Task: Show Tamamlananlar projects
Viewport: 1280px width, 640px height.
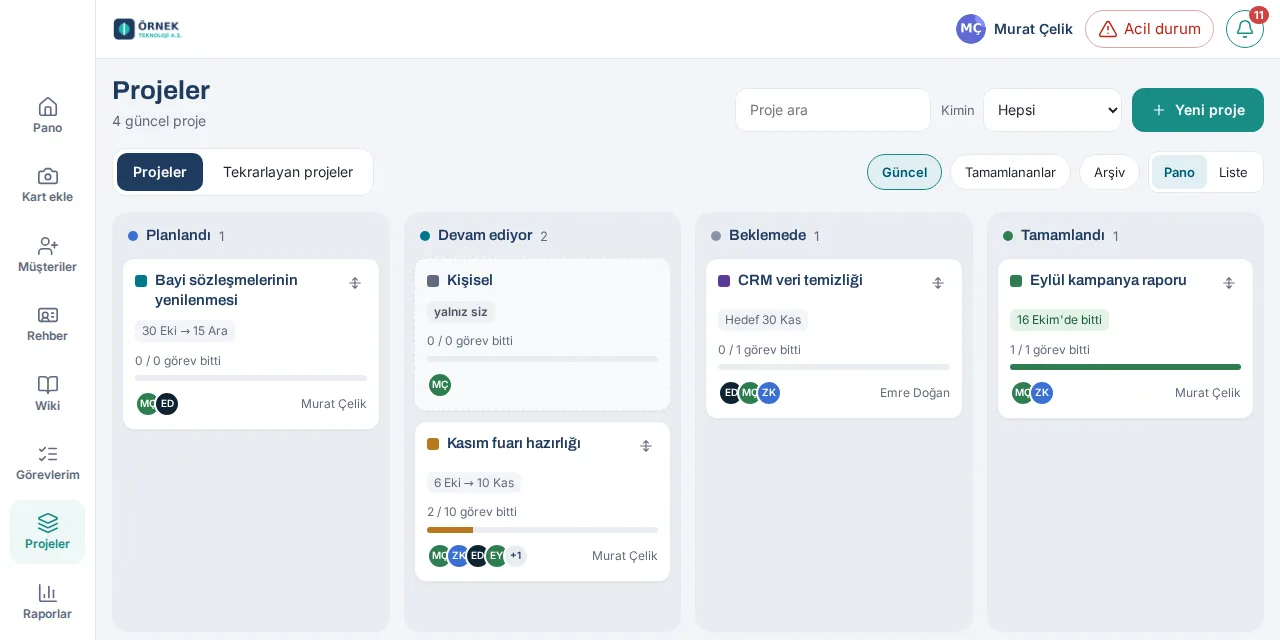Action: point(1010,172)
